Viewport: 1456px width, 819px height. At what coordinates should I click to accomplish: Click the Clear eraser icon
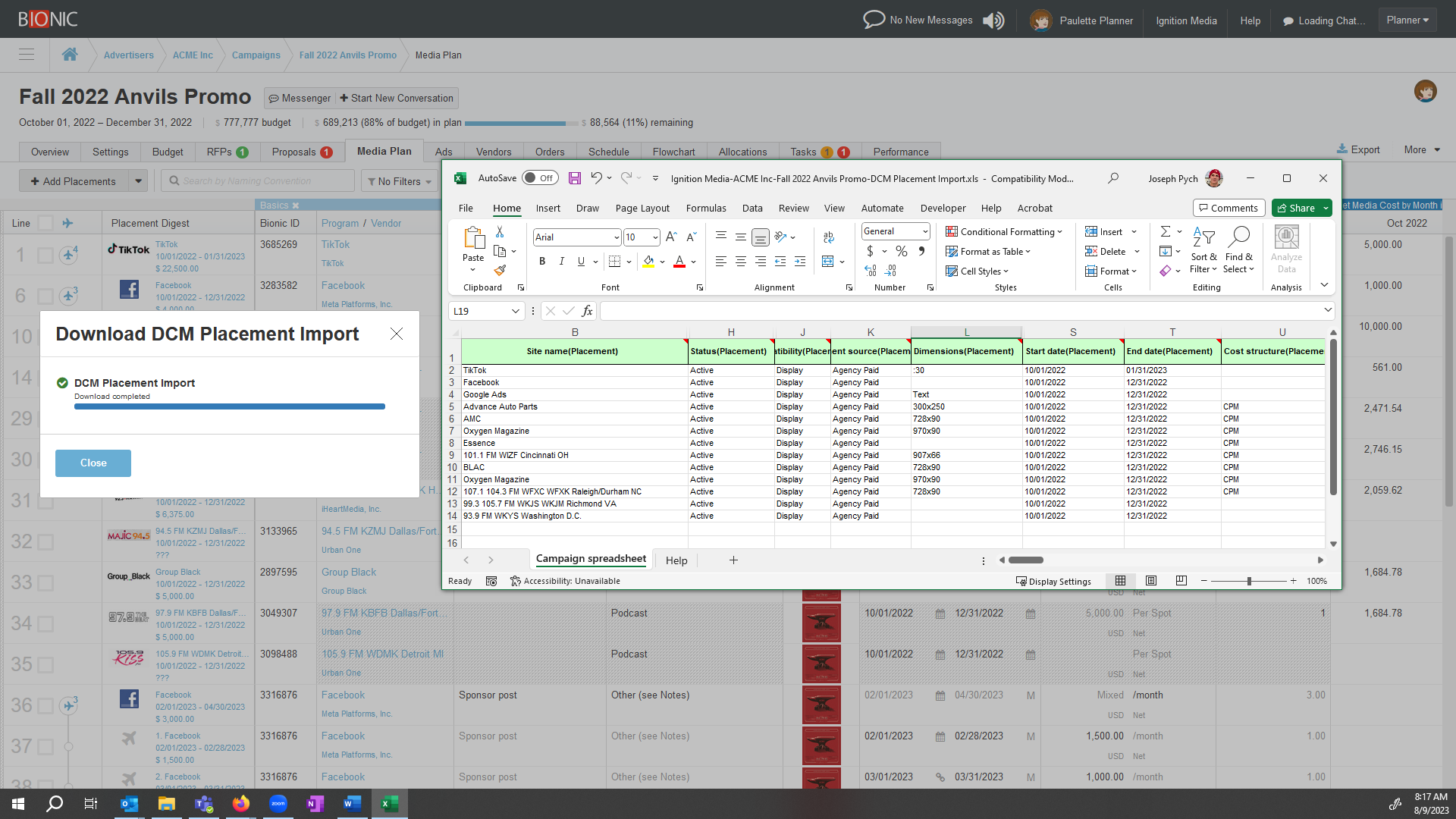tap(1166, 271)
